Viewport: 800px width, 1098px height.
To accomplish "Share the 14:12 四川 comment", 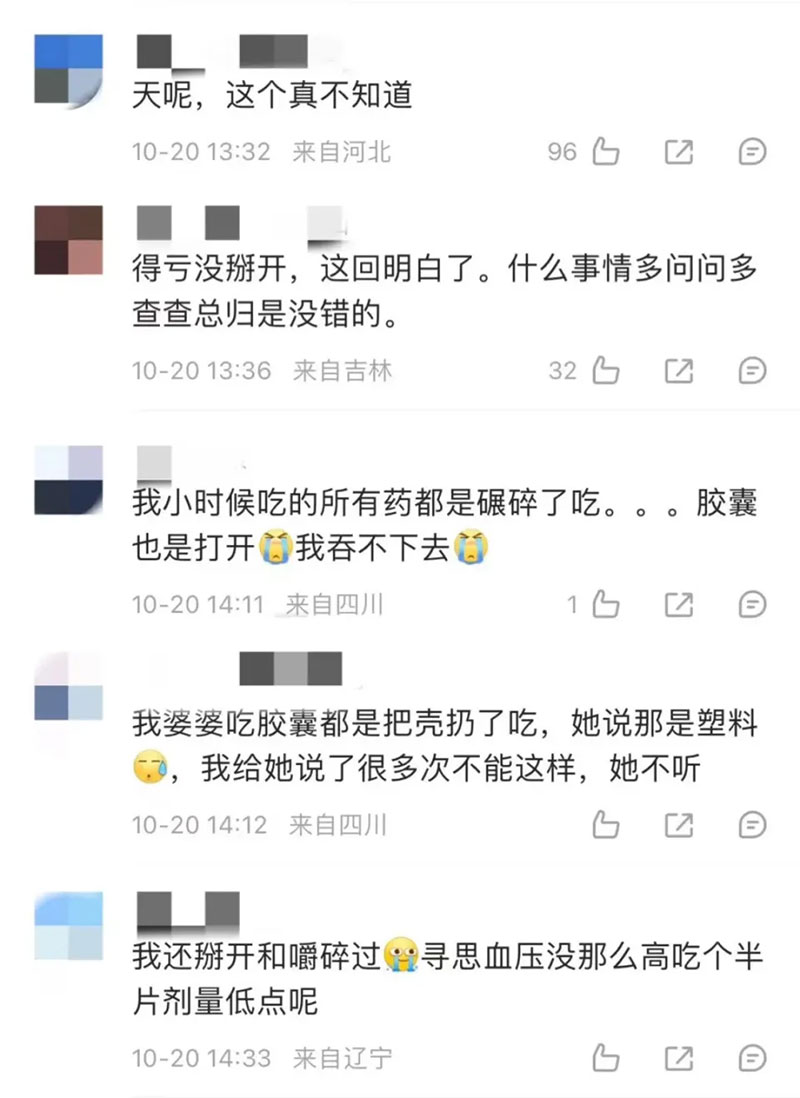I will point(678,824).
